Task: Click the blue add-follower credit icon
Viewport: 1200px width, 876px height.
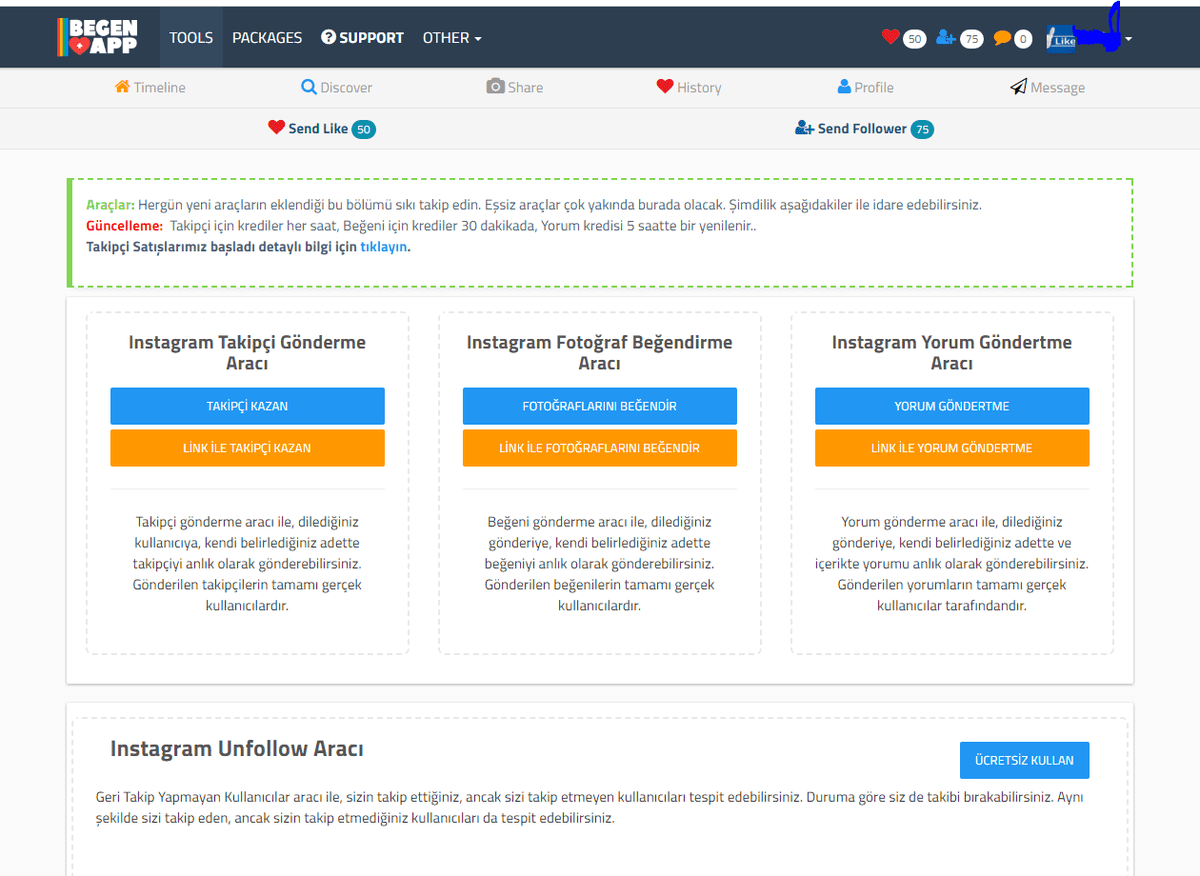Action: 946,38
